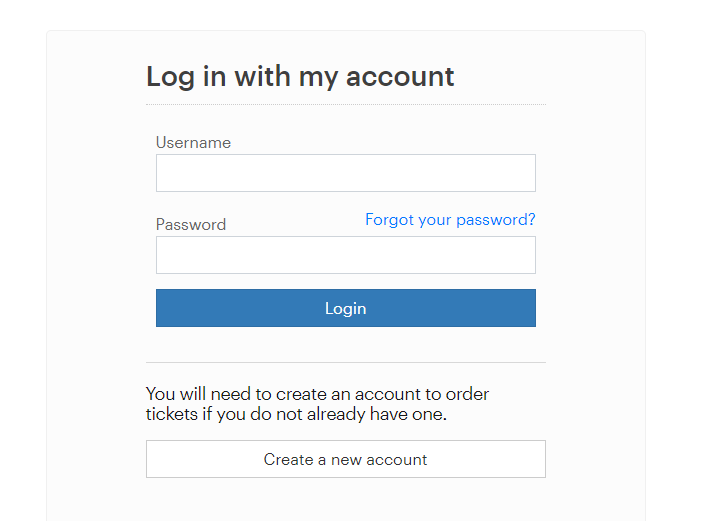
Task: Click the 'You will need to create an account' text
Action: 317,394
